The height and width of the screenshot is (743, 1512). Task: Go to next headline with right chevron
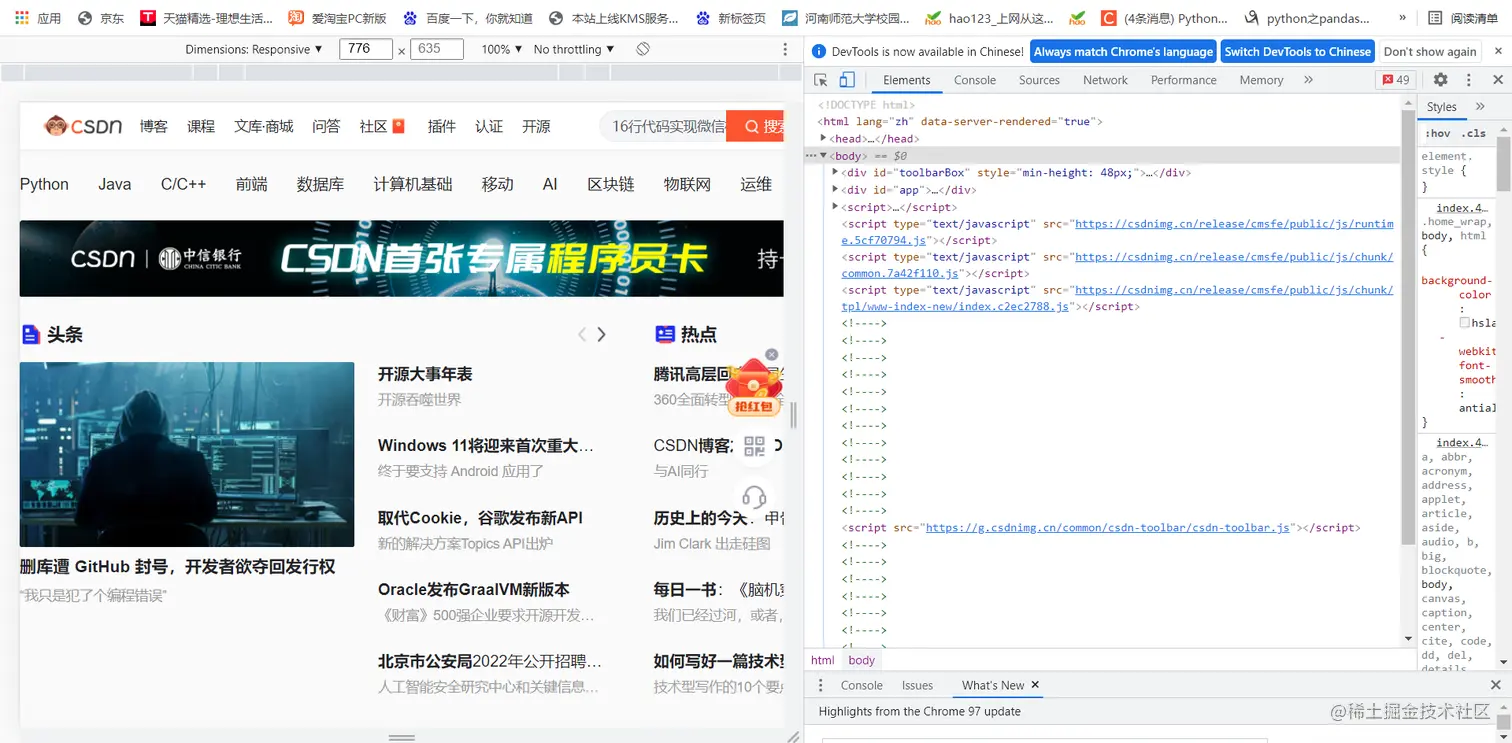point(601,335)
